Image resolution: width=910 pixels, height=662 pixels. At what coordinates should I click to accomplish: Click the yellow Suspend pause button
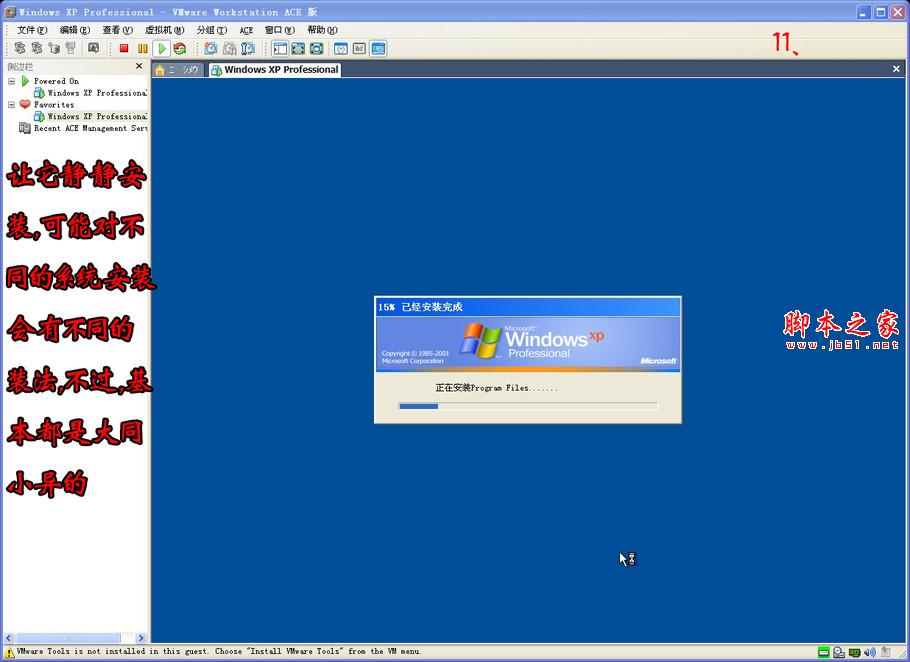(142, 49)
